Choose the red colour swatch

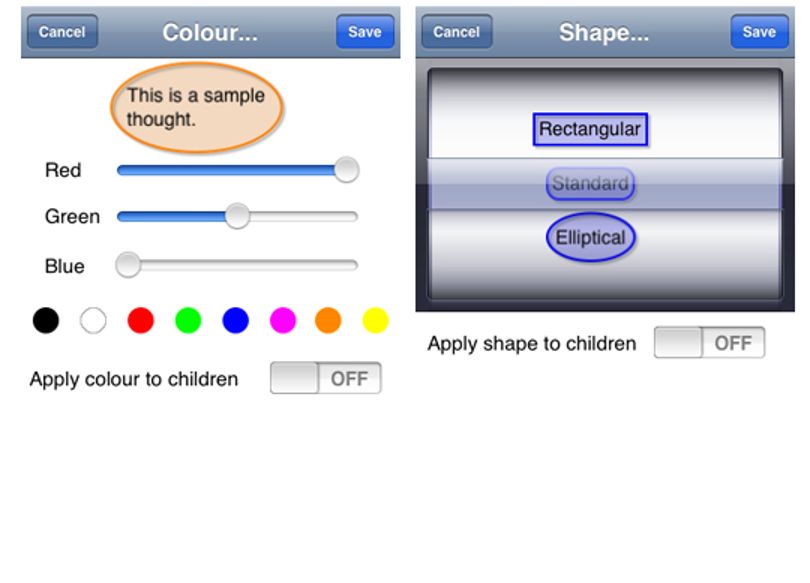[141, 320]
